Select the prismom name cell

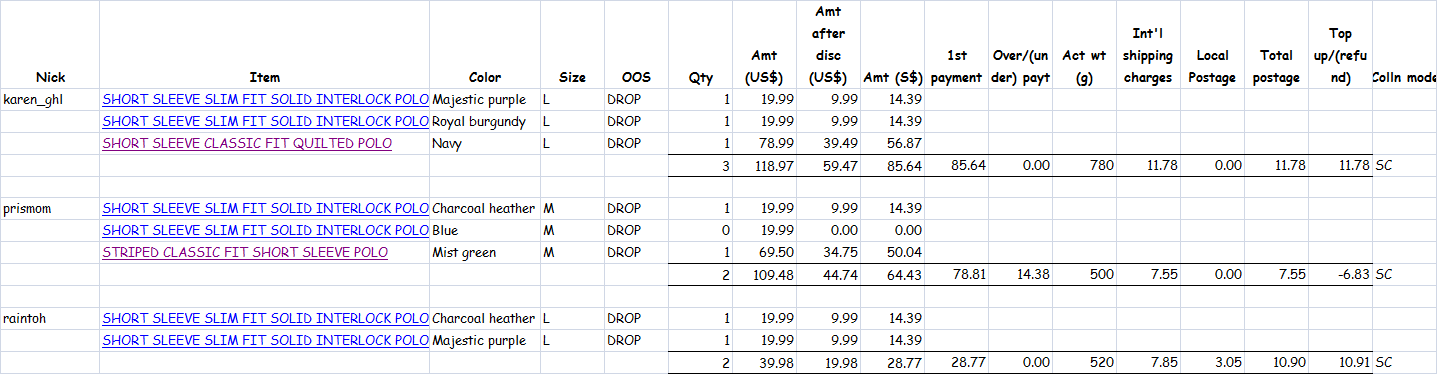point(50,209)
